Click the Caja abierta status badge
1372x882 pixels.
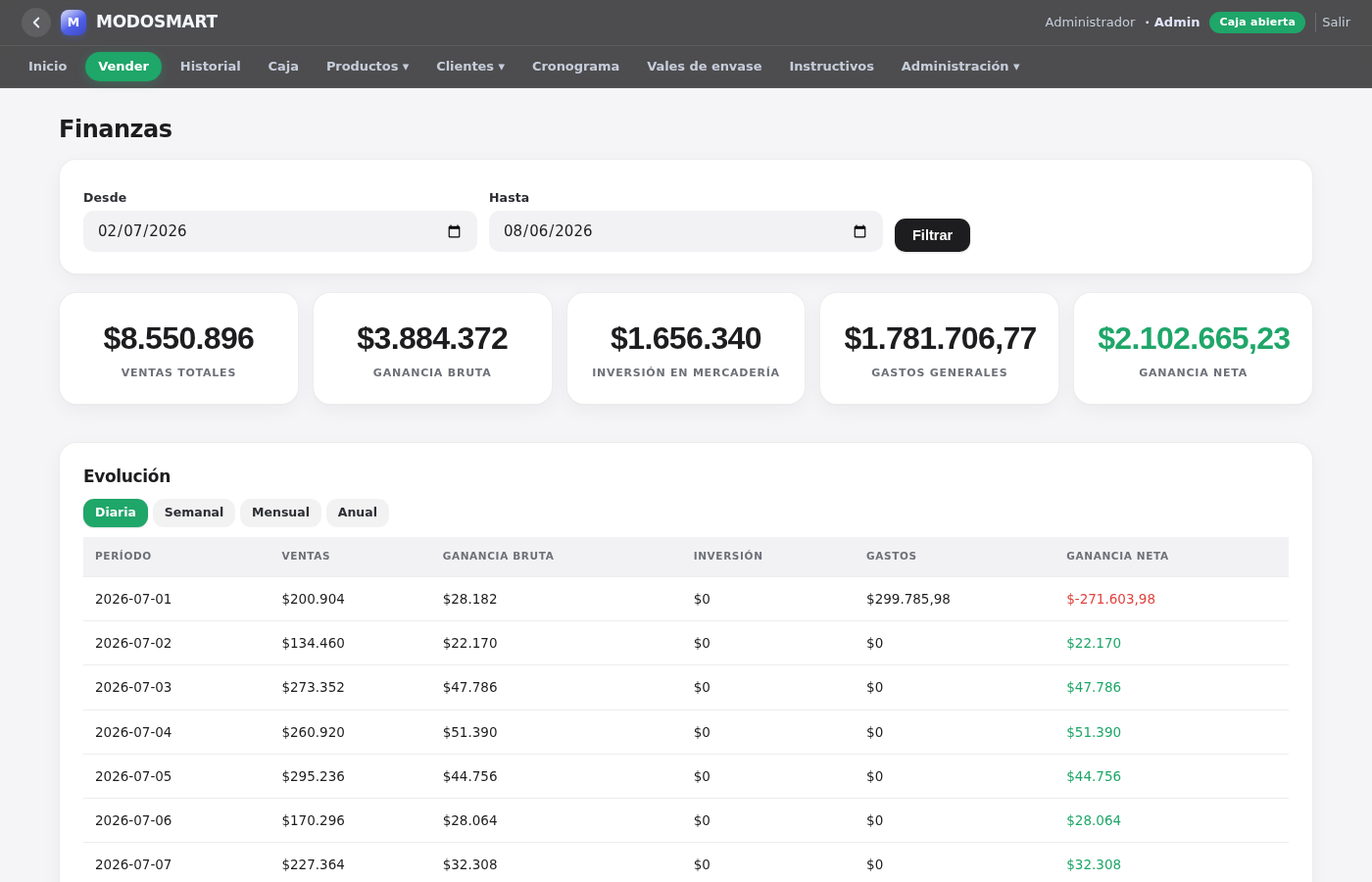tap(1256, 23)
